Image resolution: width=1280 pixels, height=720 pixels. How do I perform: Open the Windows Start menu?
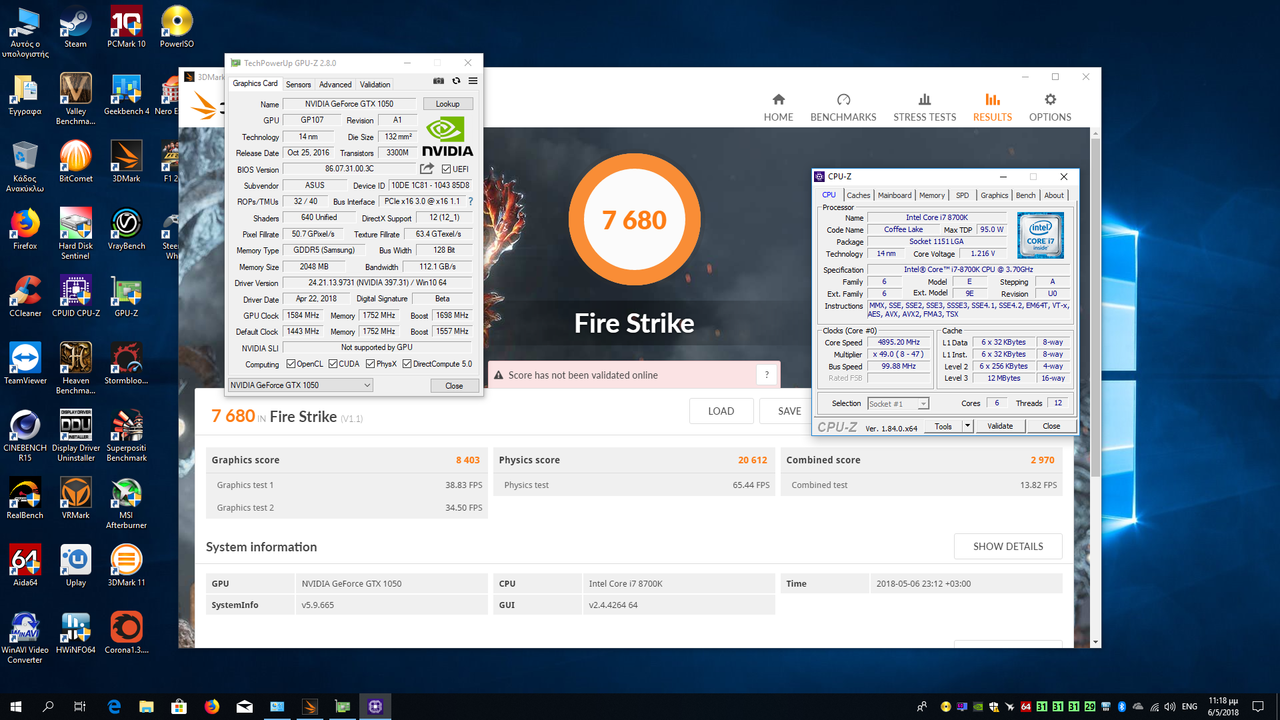pyautogui.click(x=16, y=706)
